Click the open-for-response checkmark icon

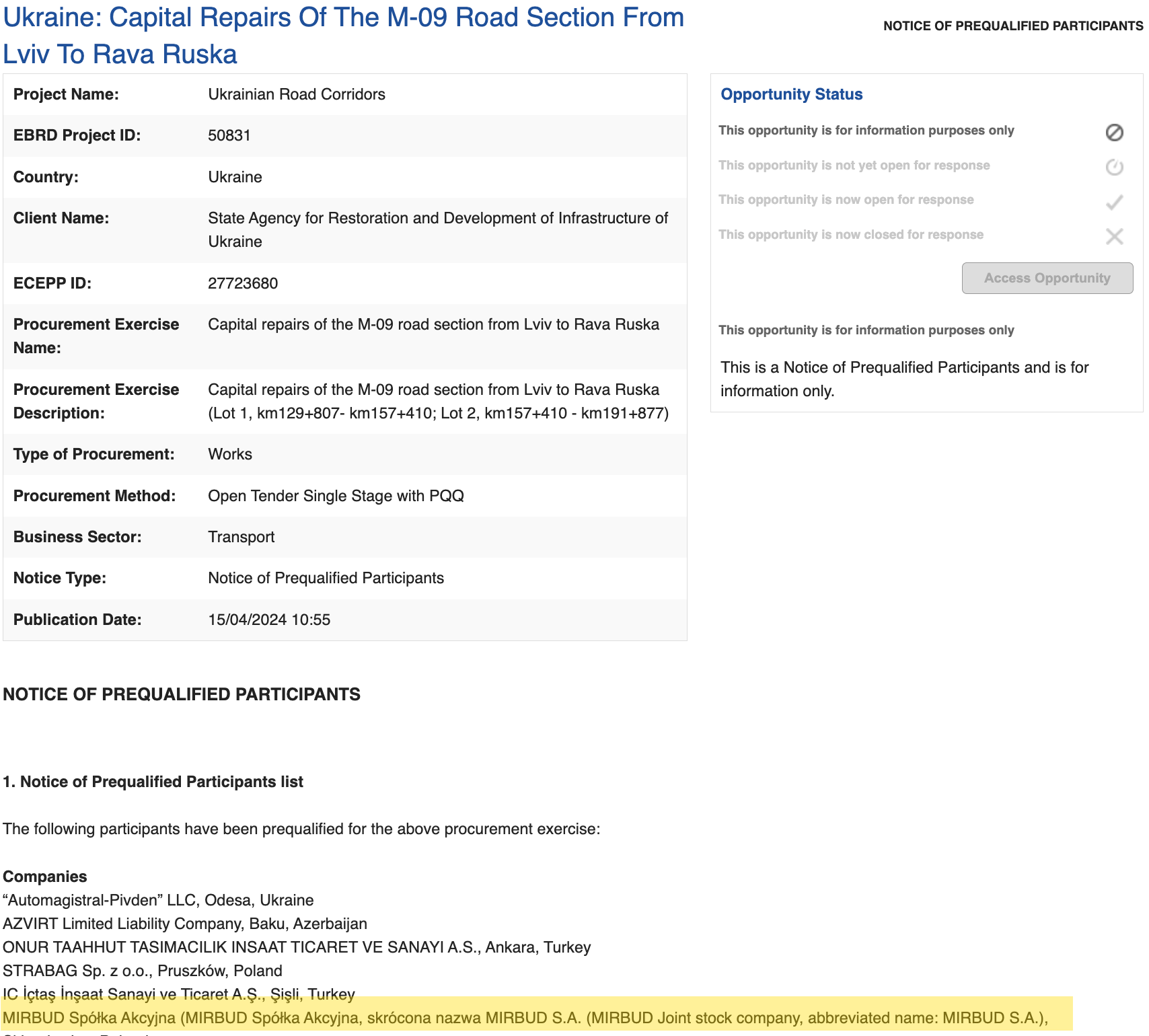click(x=1114, y=202)
